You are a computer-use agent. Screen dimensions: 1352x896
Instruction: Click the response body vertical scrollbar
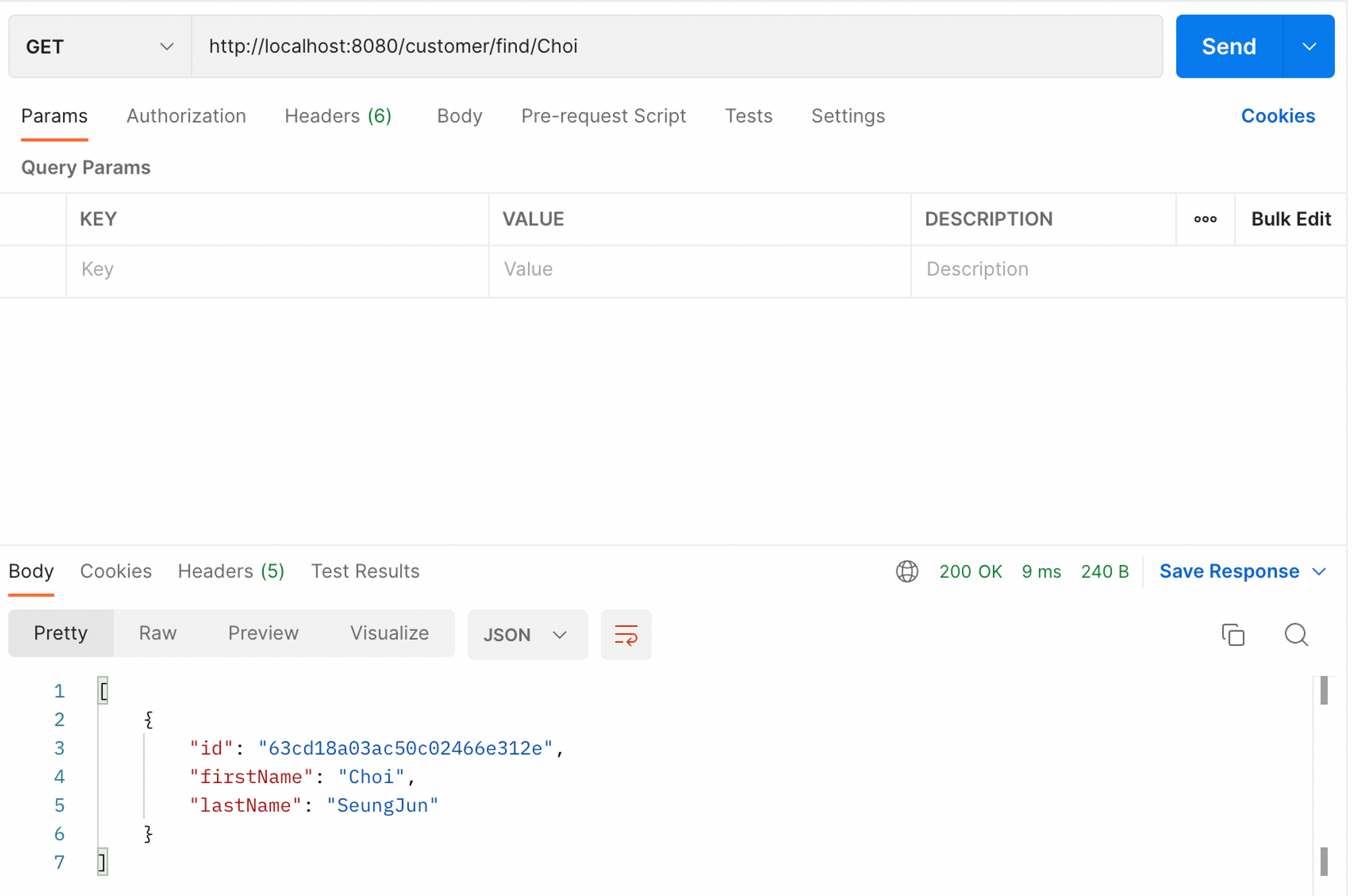tap(1323, 777)
